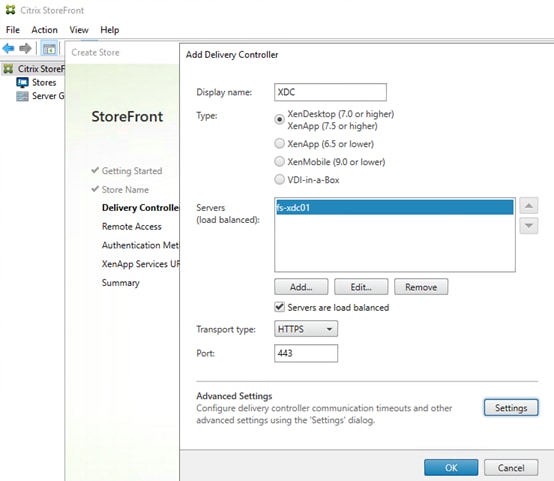Select the Citrix StoreFront root tree node
The height and width of the screenshot is (481, 554).
(34, 69)
